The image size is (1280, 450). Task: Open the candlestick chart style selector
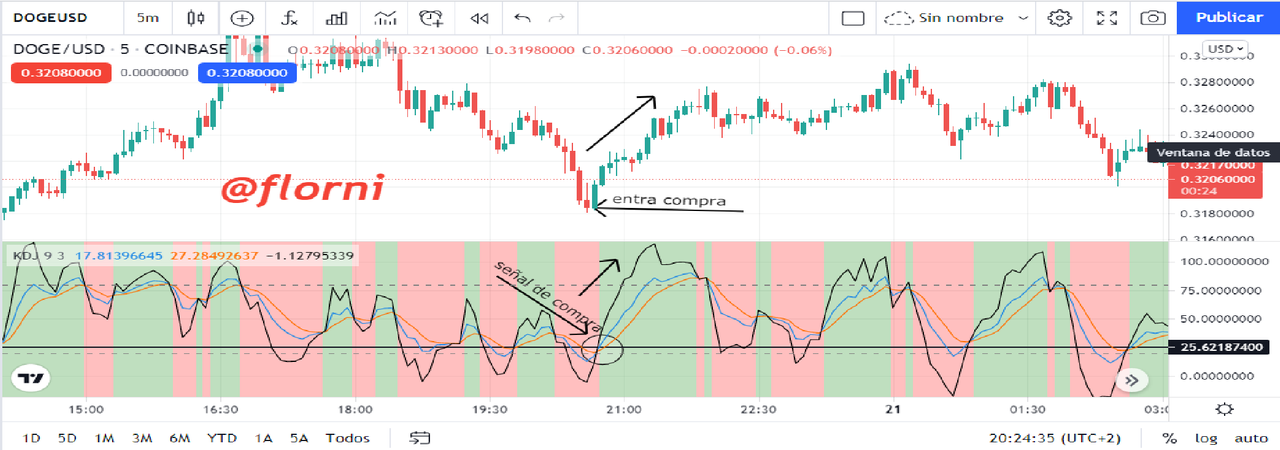[196, 18]
